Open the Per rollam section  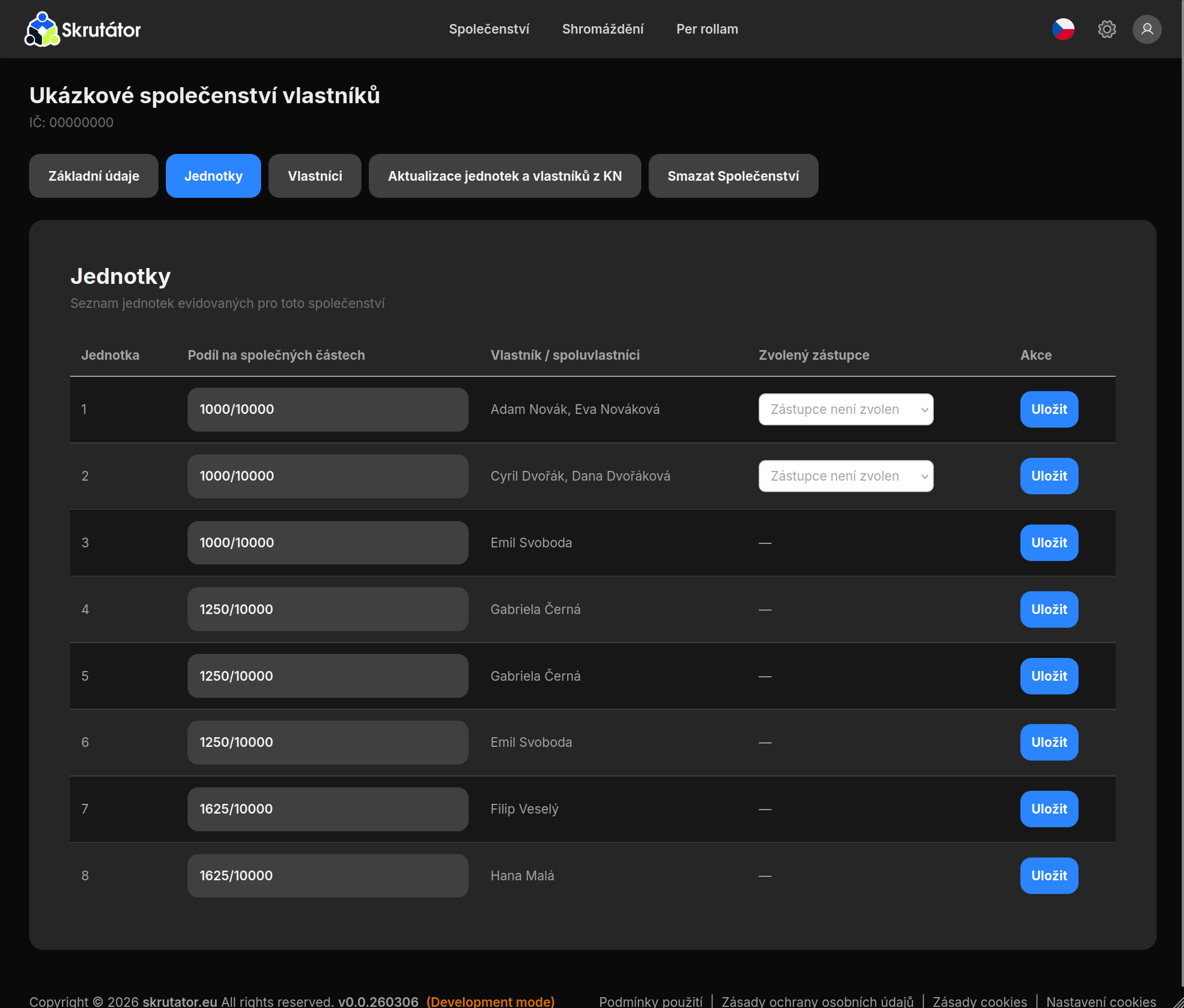pos(707,29)
